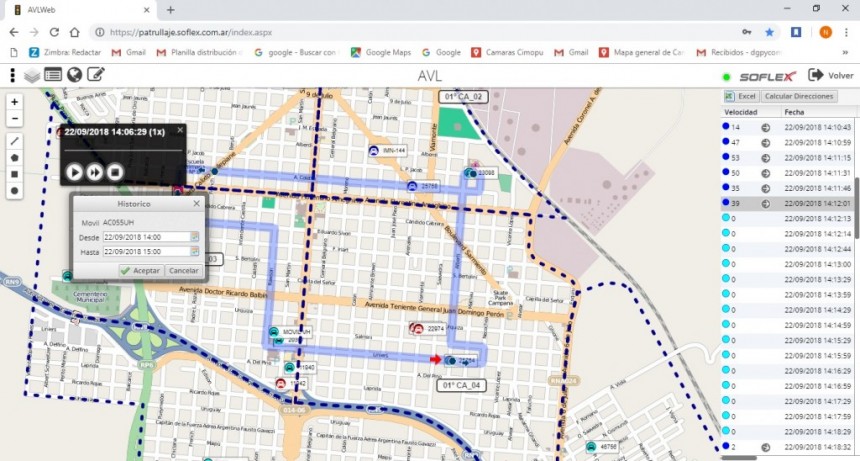
Task: Close the playback timestamp panel
Action: click(180, 130)
